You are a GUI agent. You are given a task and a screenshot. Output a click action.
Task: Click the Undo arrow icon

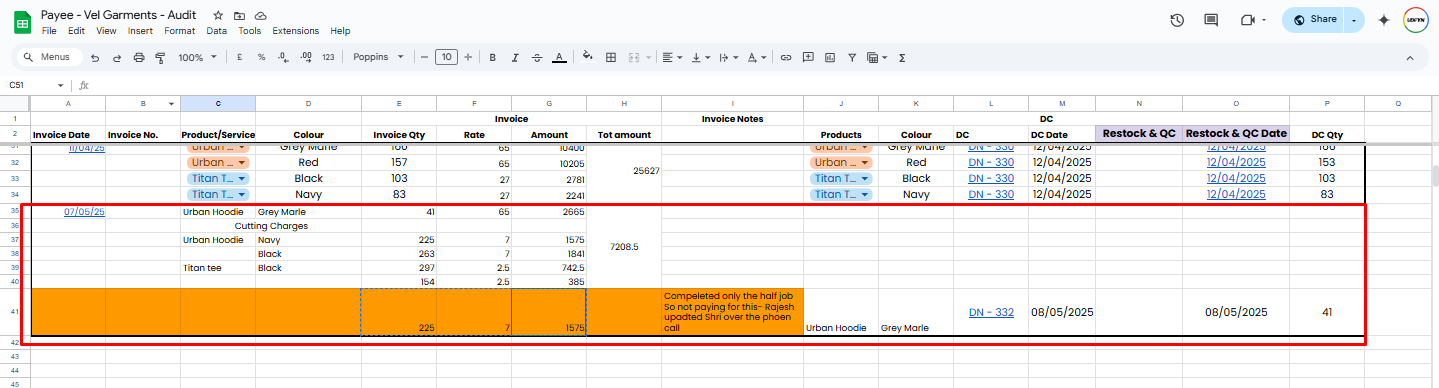point(95,58)
